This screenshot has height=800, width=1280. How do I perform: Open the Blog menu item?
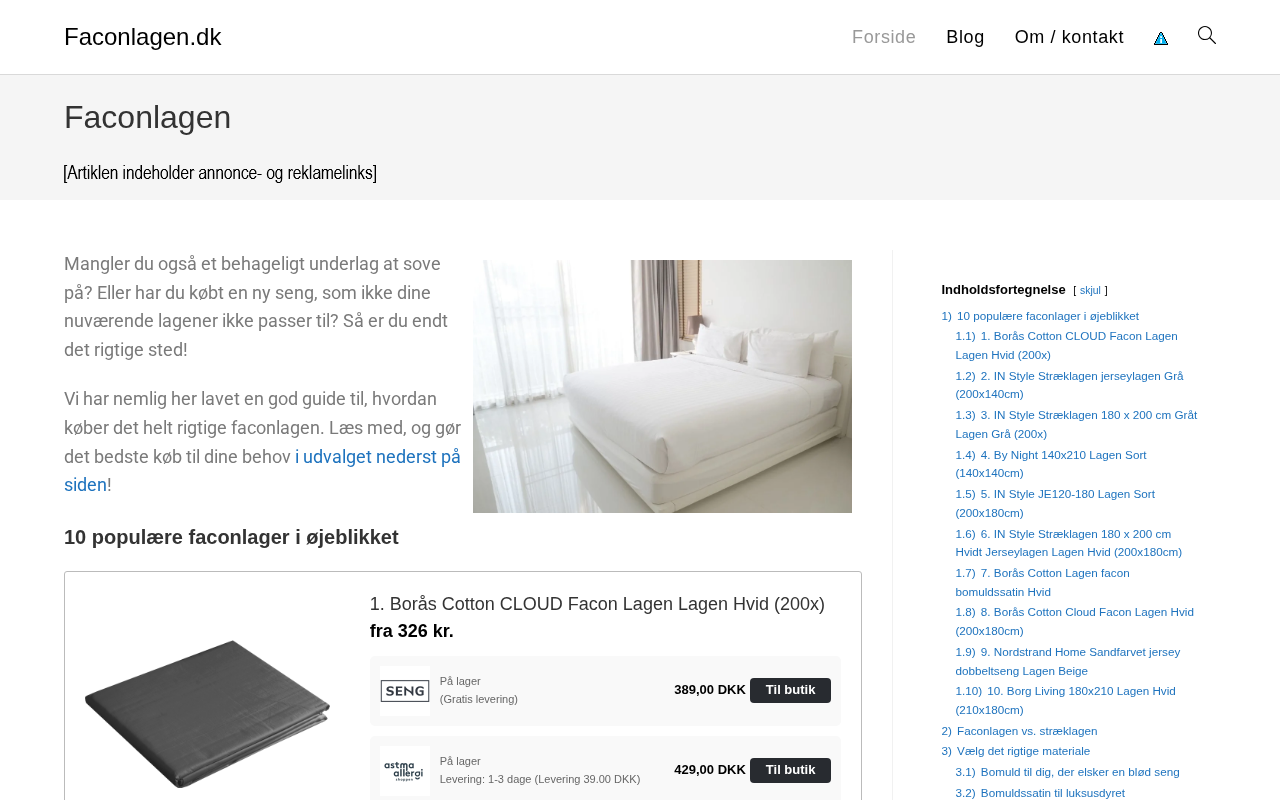pos(965,37)
